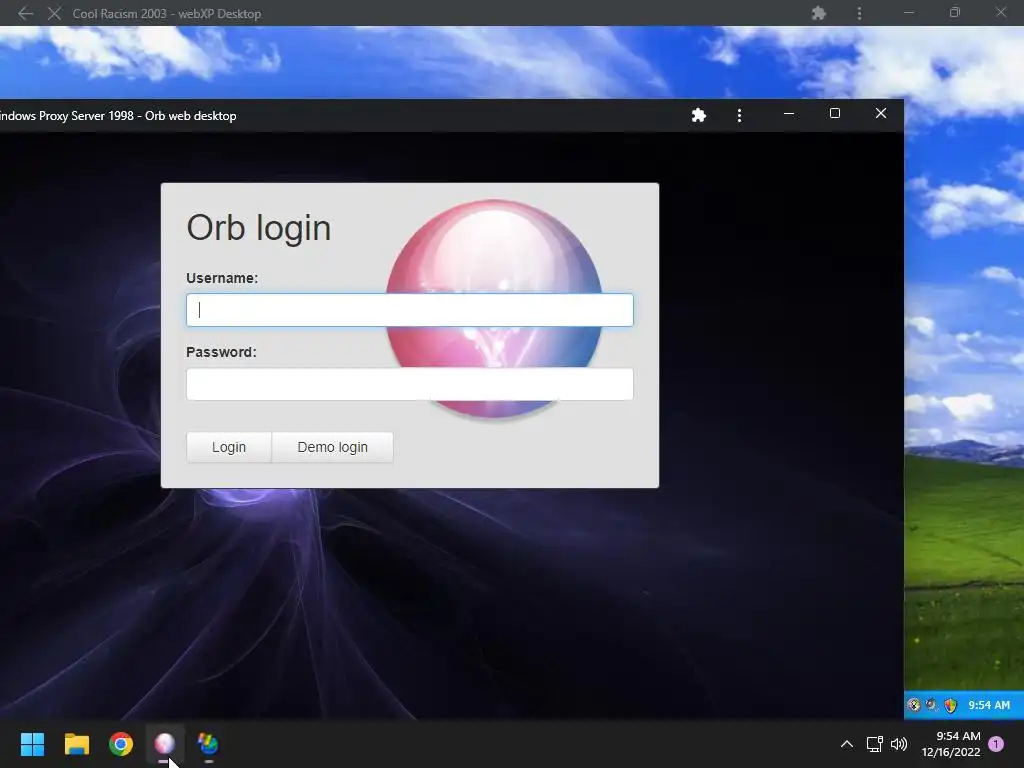The image size is (1024, 768).
Task: Click the Username input field
Action: click(x=409, y=310)
